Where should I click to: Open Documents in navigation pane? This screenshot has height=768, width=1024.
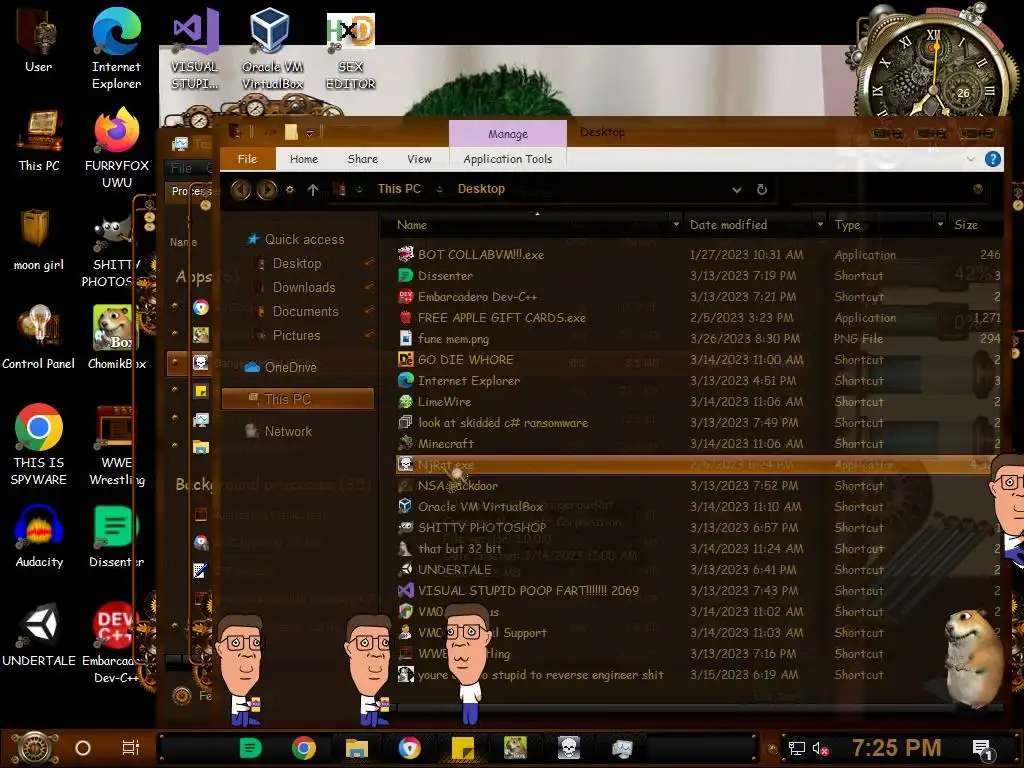tap(306, 312)
